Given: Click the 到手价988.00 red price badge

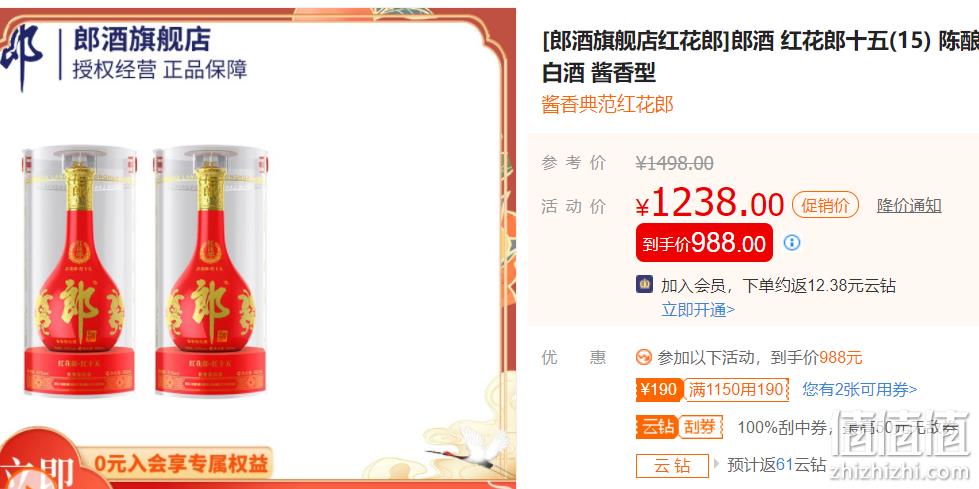Looking at the screenshot, I should coord(704,242).
